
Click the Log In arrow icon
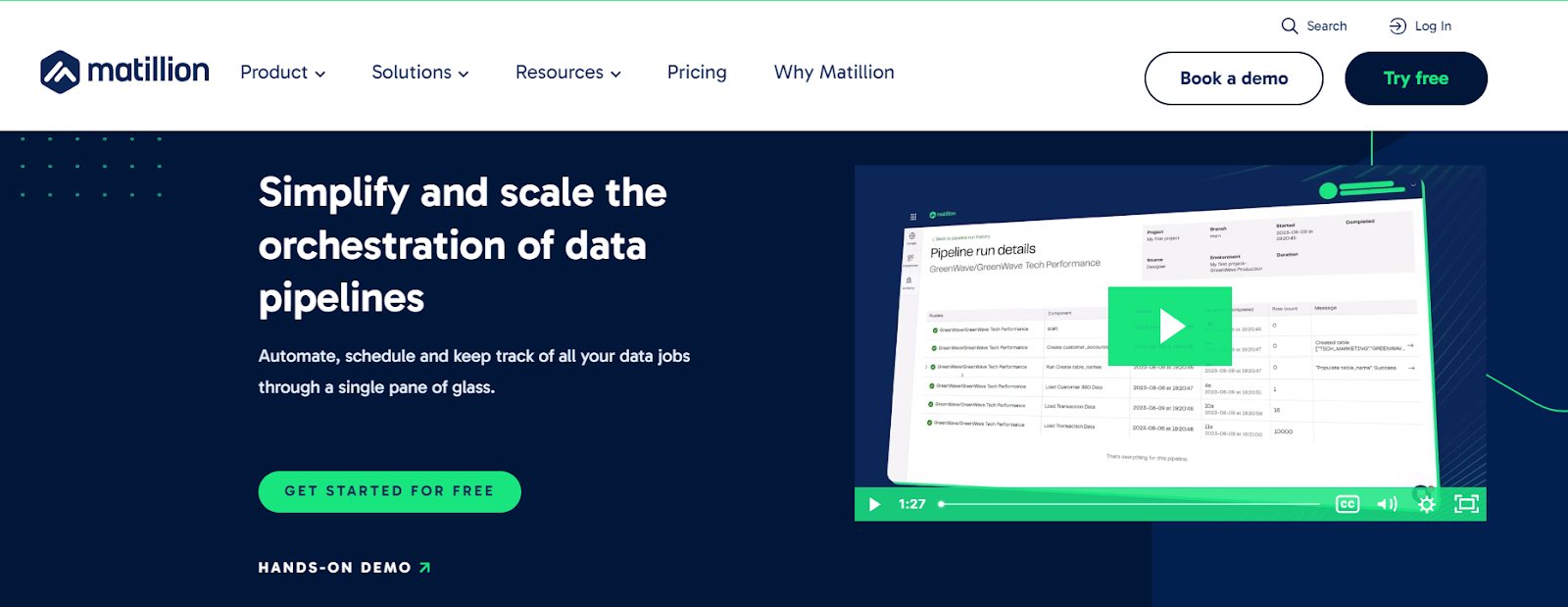click(x=1397, y=26)
